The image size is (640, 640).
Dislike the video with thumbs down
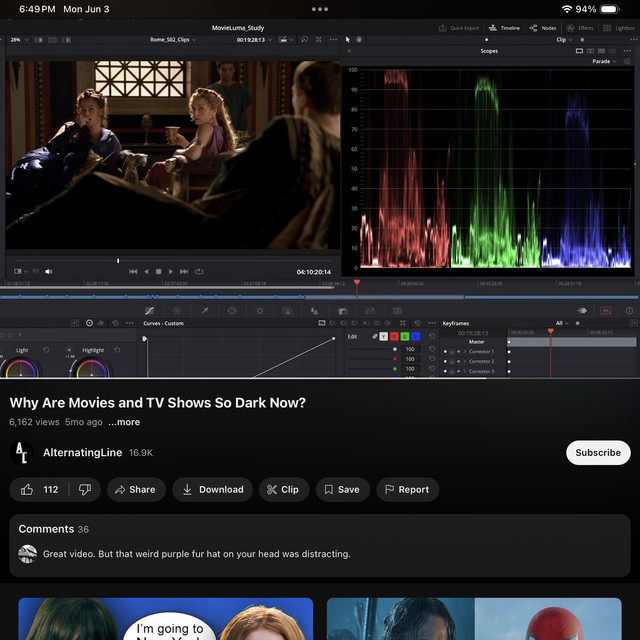coord(85,489)
